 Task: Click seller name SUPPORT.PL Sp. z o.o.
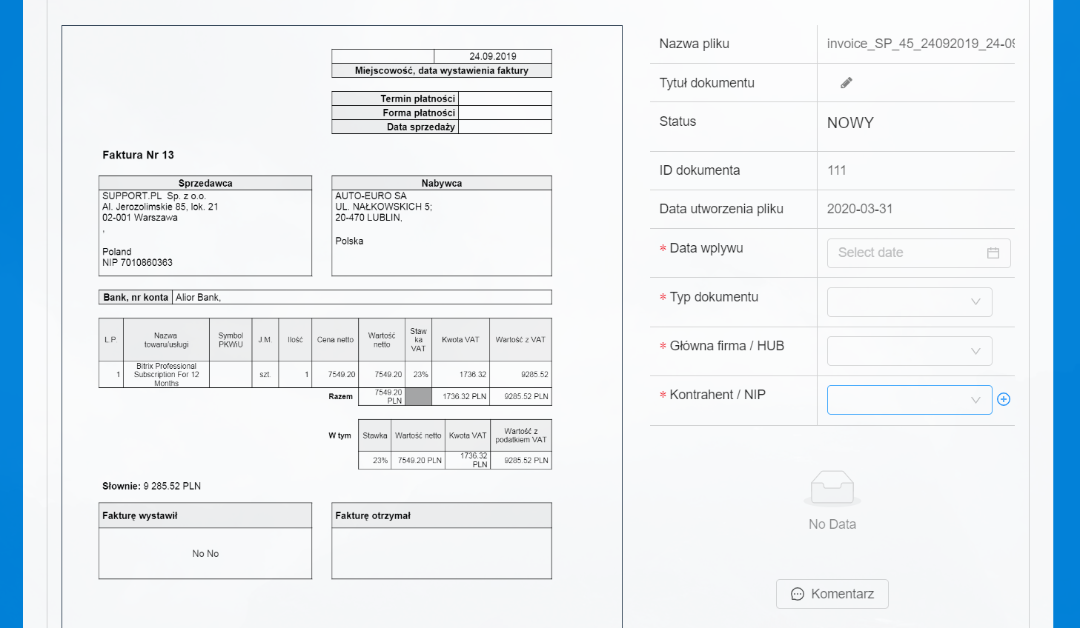[x=154, y=196]
